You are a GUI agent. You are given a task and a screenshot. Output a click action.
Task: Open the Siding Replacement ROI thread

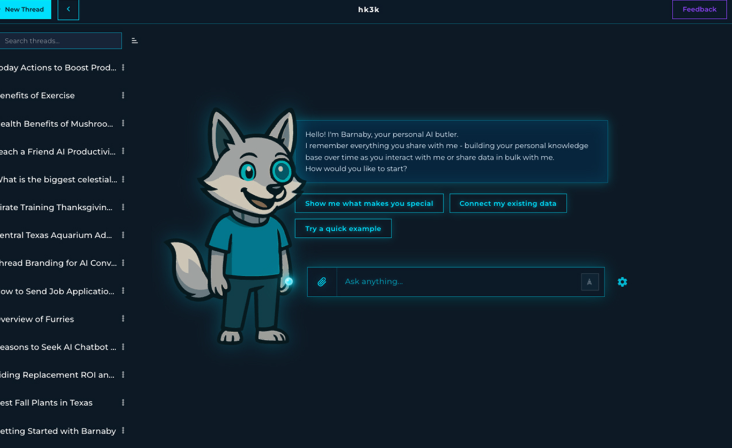click(x=57, y=375)
